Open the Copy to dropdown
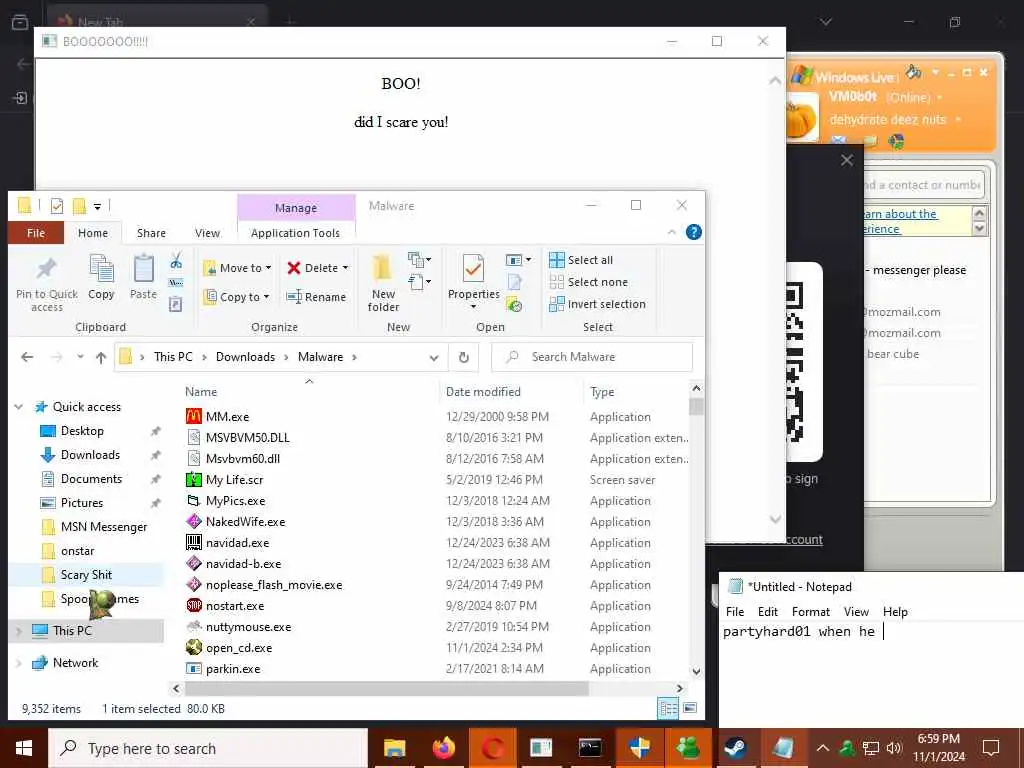 coord(236,297)
